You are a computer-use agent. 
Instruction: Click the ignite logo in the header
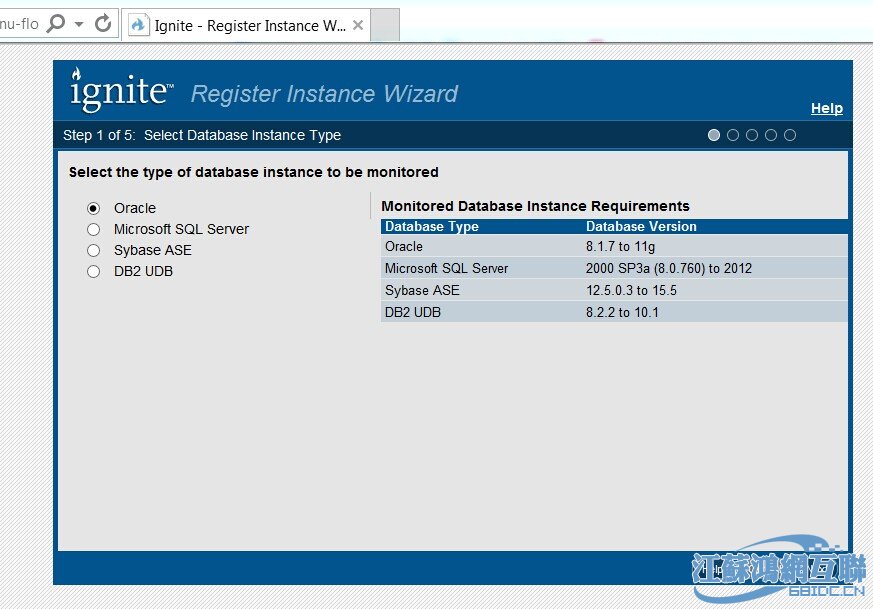point(121,90)
